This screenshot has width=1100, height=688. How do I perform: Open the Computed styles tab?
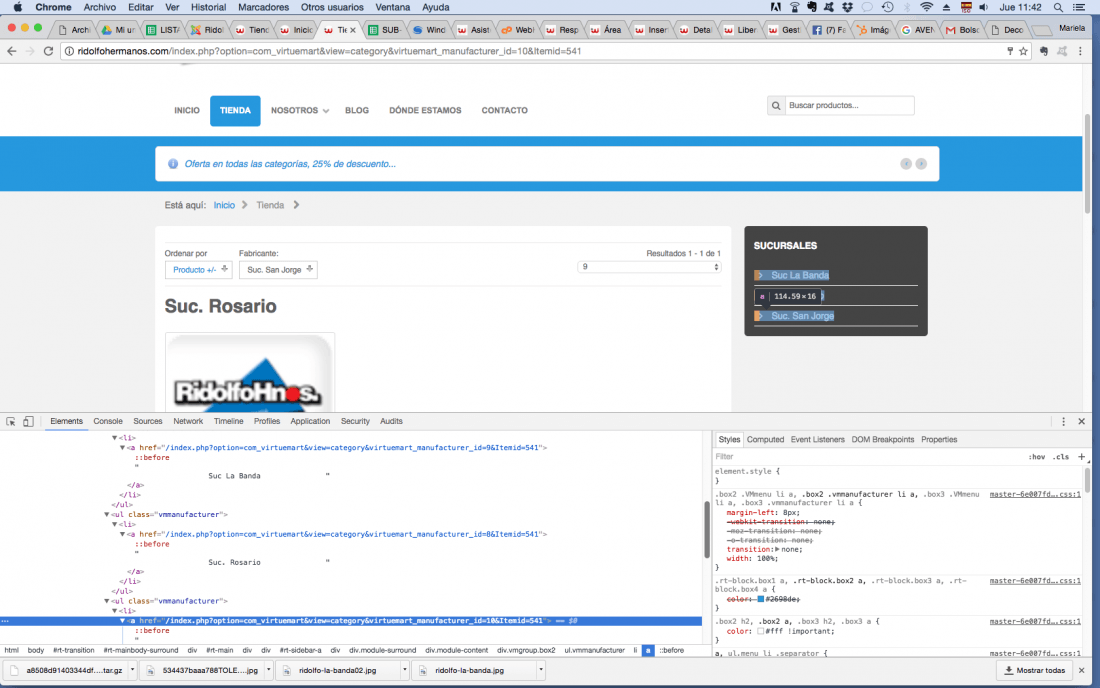tap(765, 440)
